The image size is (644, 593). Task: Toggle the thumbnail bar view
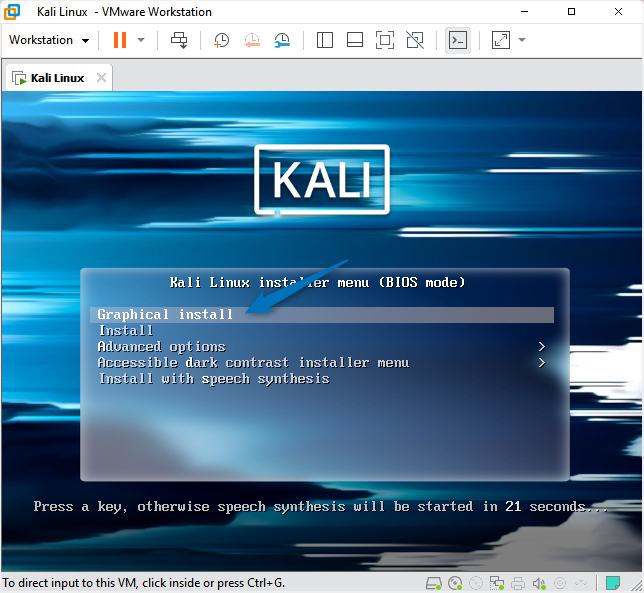[355, 40]
